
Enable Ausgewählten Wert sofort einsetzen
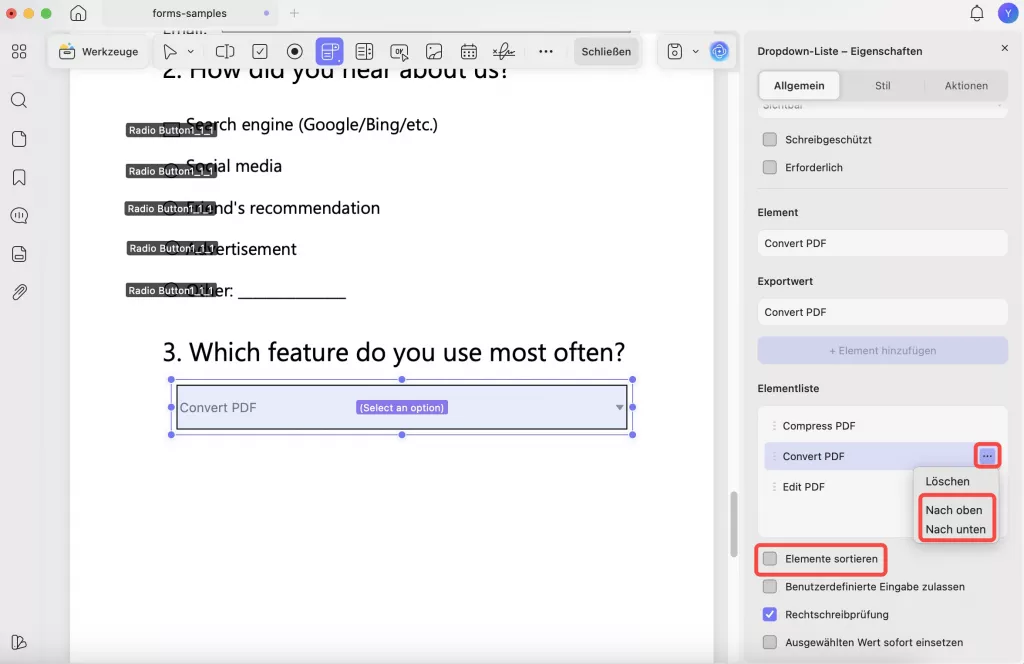(770, 642)
